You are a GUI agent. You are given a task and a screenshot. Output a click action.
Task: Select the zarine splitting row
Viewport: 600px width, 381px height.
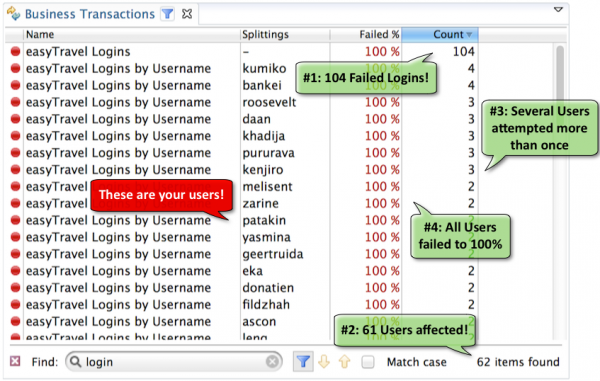[243, 203]
